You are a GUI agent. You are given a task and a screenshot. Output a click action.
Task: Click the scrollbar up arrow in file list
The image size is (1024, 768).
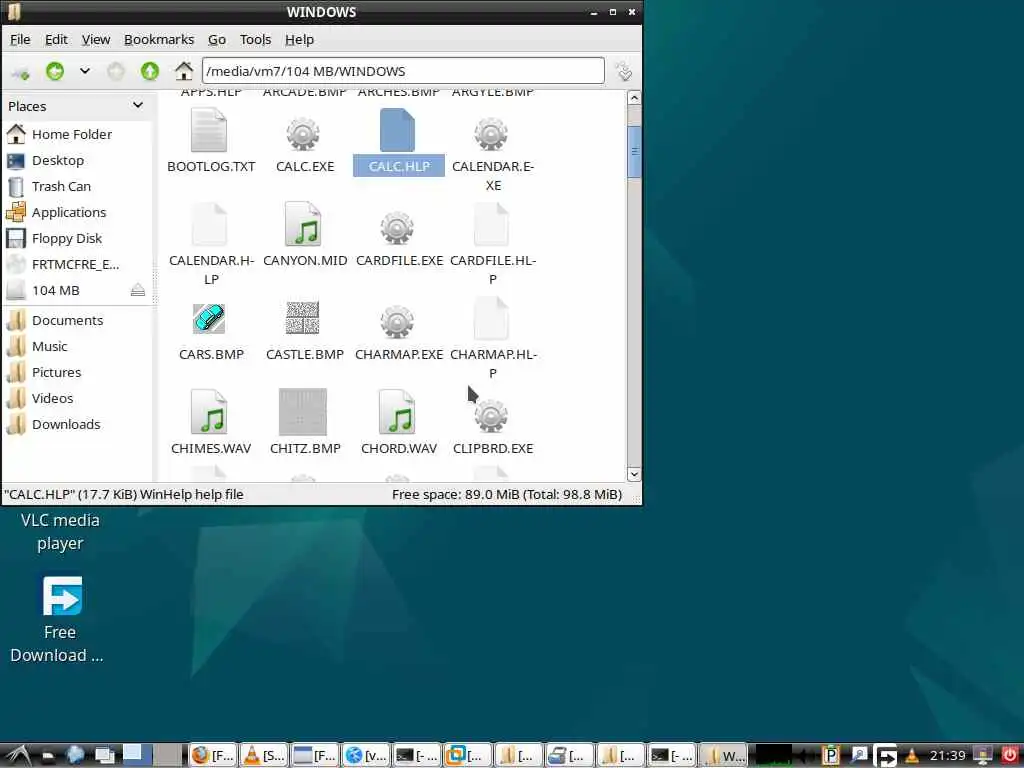pos(634,98)
